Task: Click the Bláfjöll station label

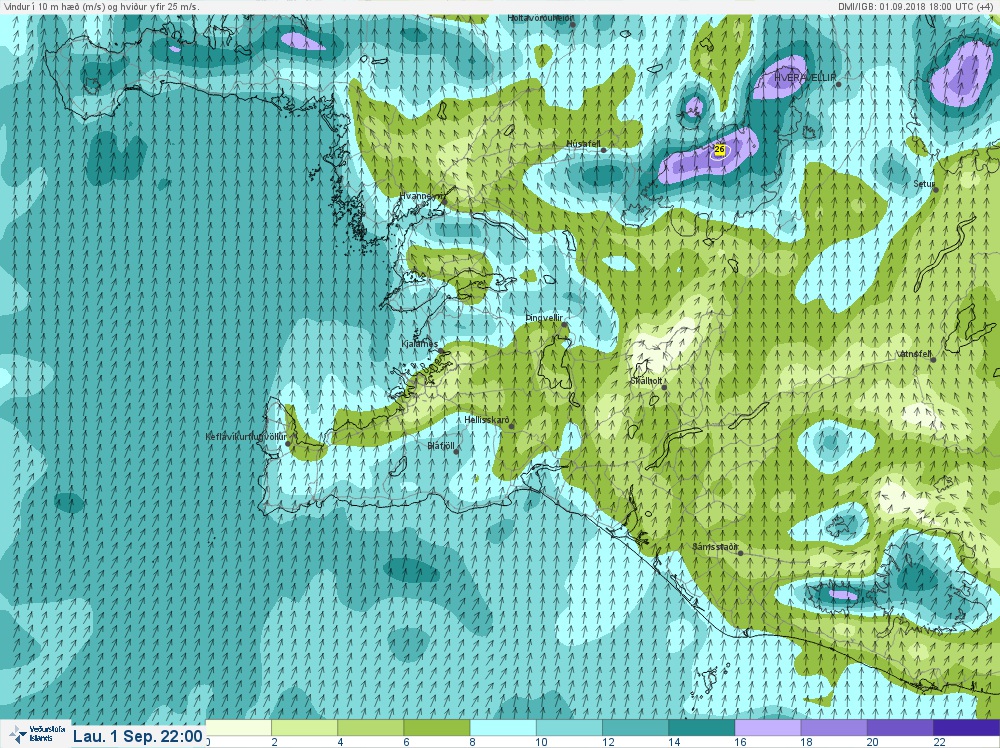Action: (x=441, y=446)
